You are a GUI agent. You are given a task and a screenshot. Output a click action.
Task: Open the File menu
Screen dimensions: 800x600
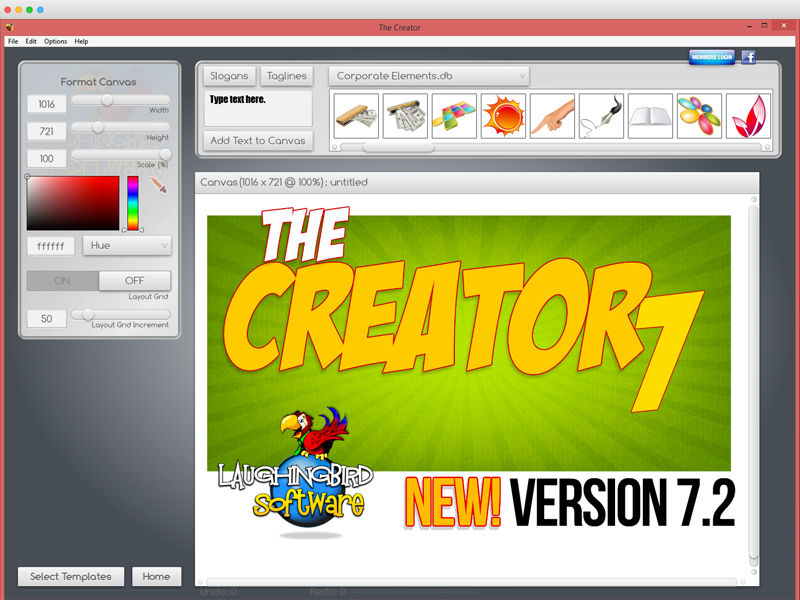[13, 41]
